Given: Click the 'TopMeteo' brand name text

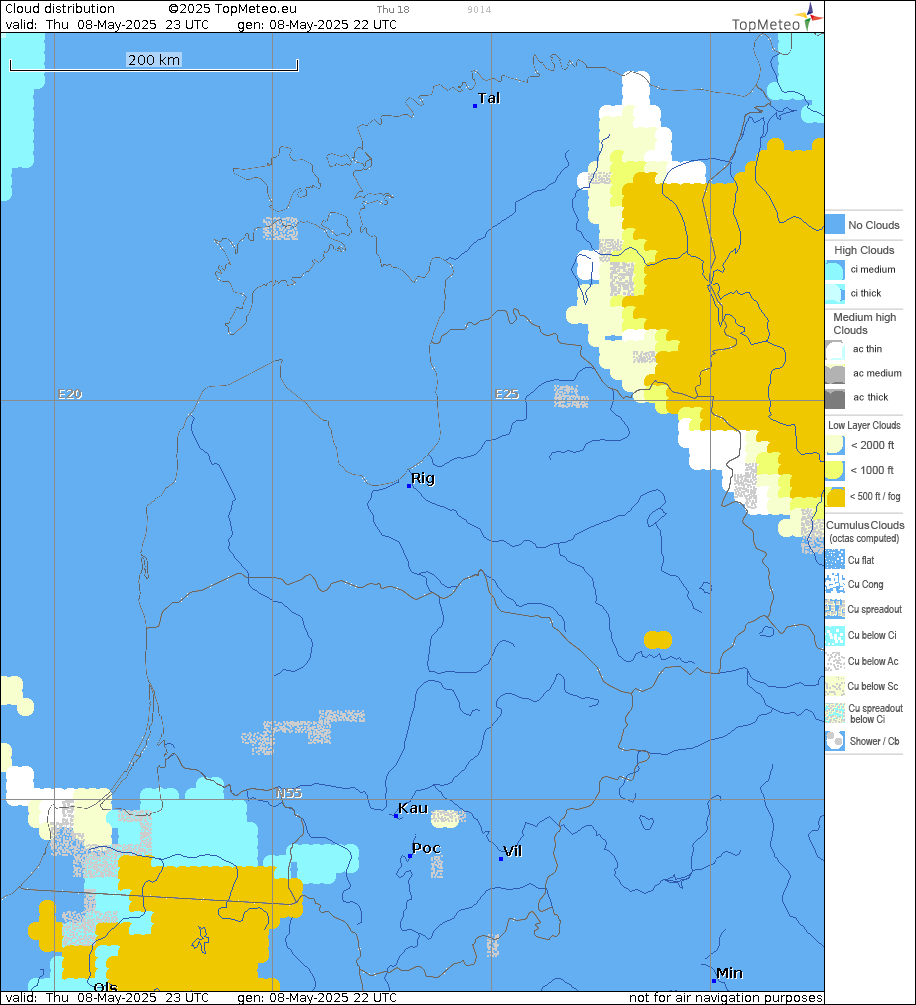Looking at the screenshot, I should [x=766, y=24].
